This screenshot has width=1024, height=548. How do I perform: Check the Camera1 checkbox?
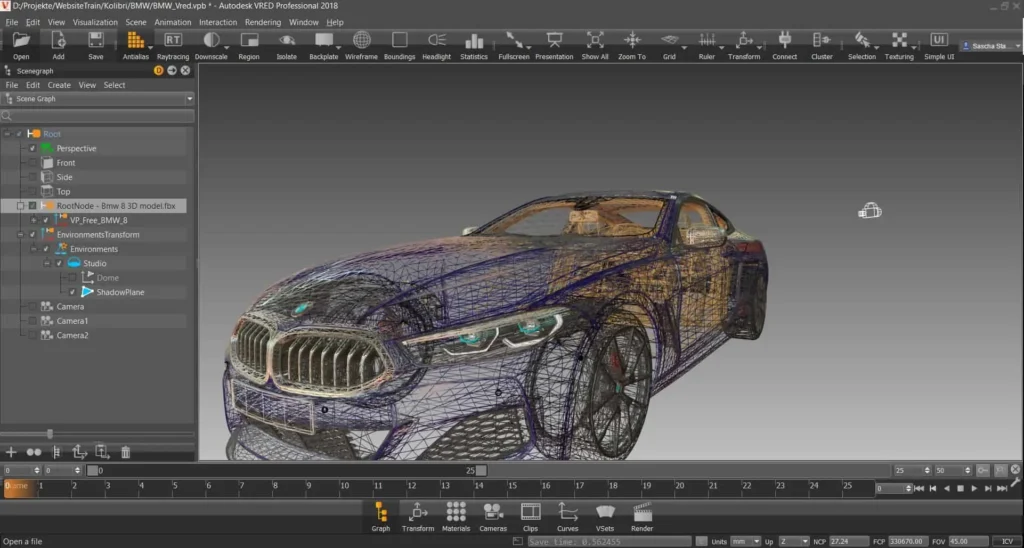[32, 321]
